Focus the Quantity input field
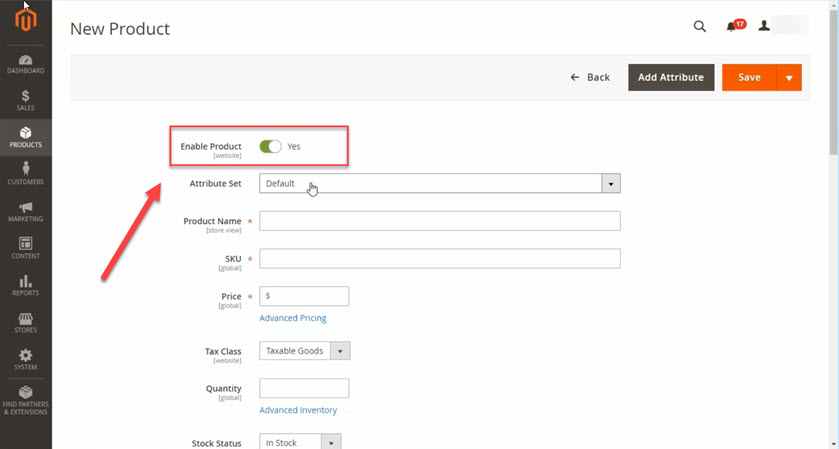 pyautogui.click(x=304, y=388)
